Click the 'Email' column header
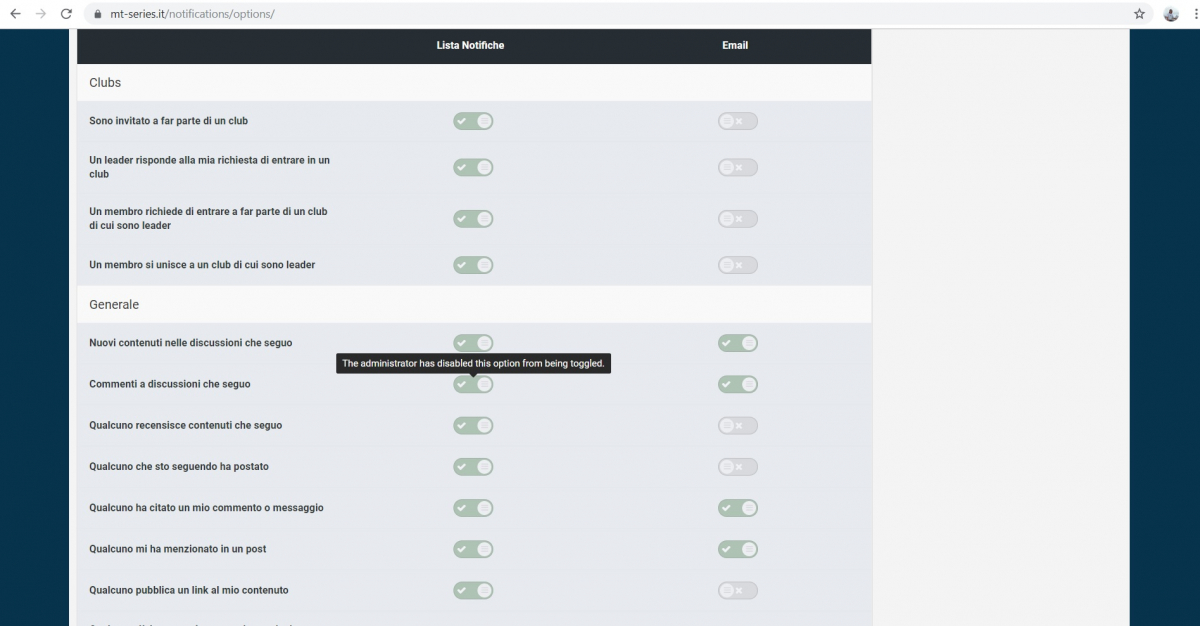This screenshot has width=1200, height=626. click(x=735, y=45)
